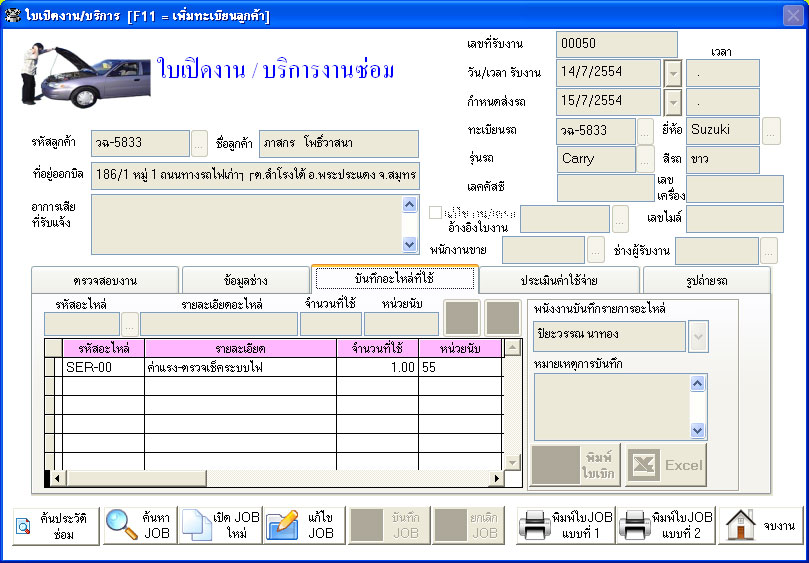Open the วัน/เวลา รับงาน date dropdown
809x563 pixels.
coord(673,74)
